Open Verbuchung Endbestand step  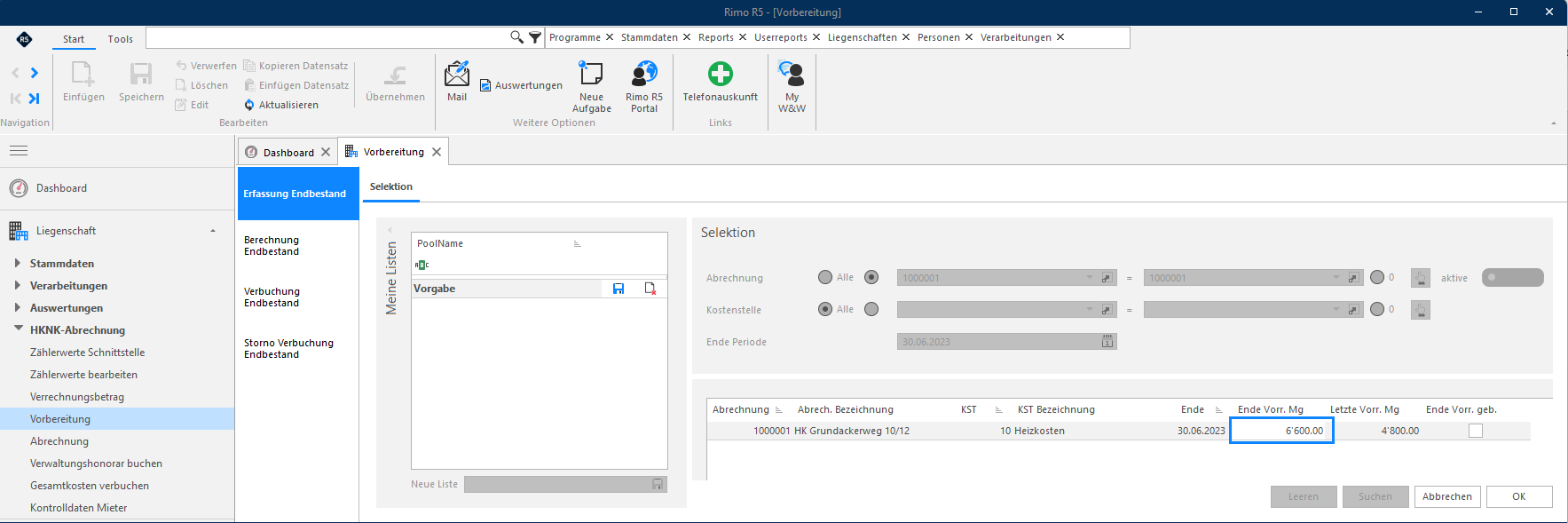(x=272, y=297)
